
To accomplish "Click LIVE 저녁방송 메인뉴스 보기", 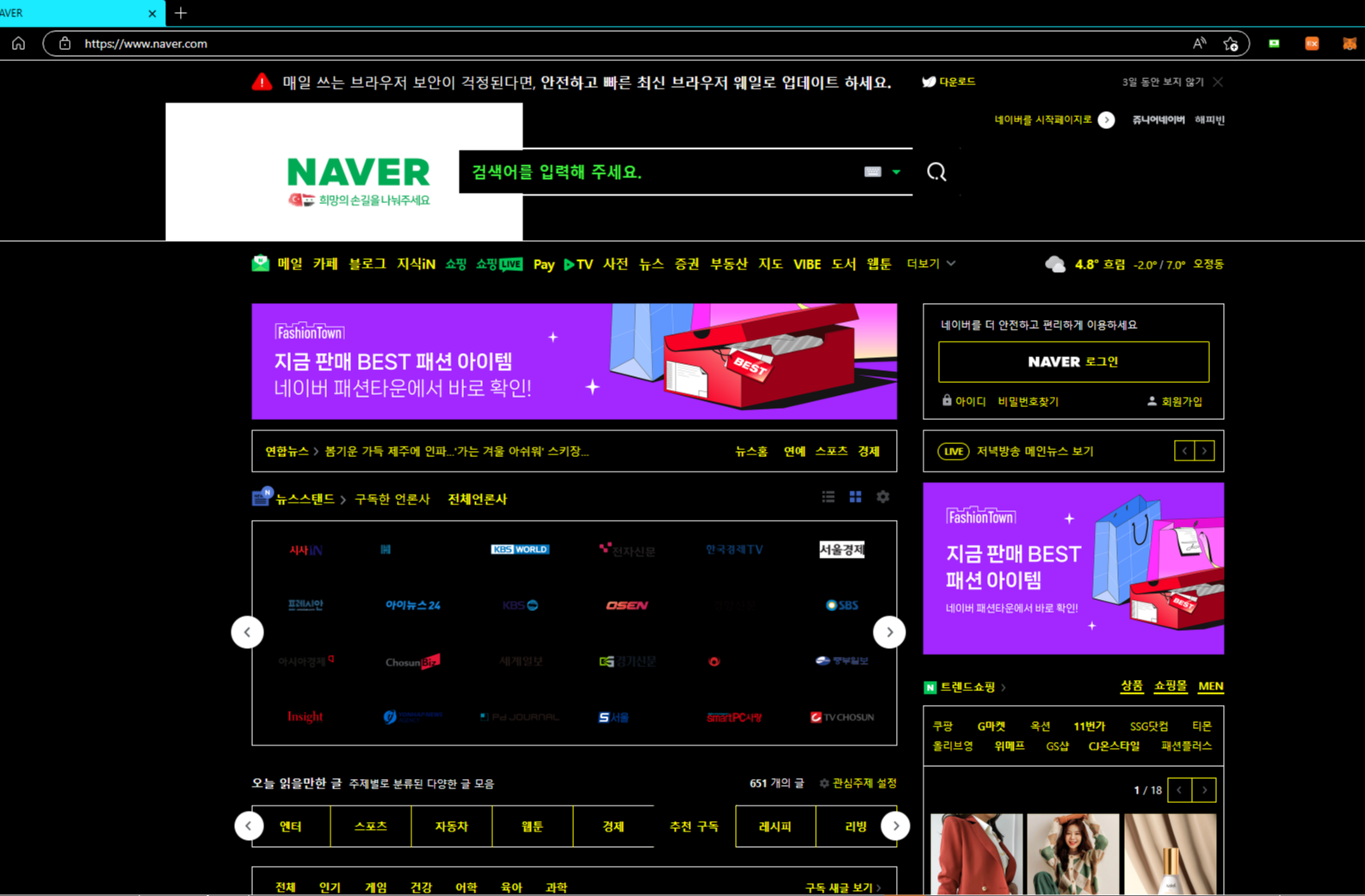I will (x=1016, y=451).
